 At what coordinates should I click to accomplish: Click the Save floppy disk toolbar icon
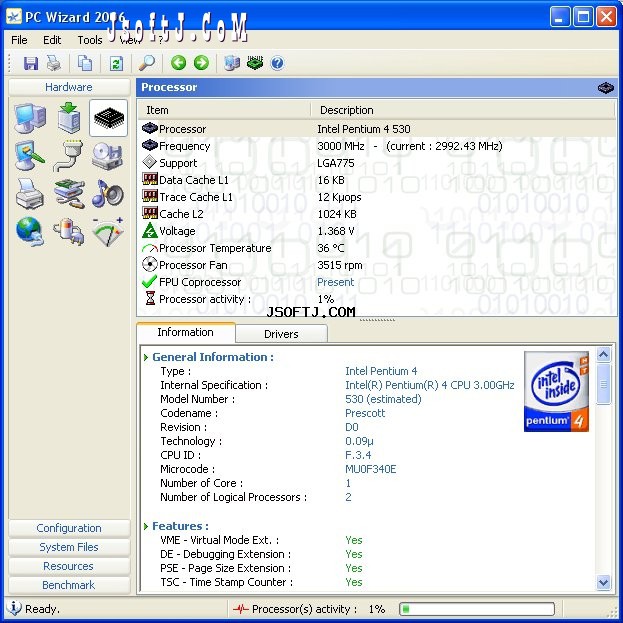click(x=31, y=63)
